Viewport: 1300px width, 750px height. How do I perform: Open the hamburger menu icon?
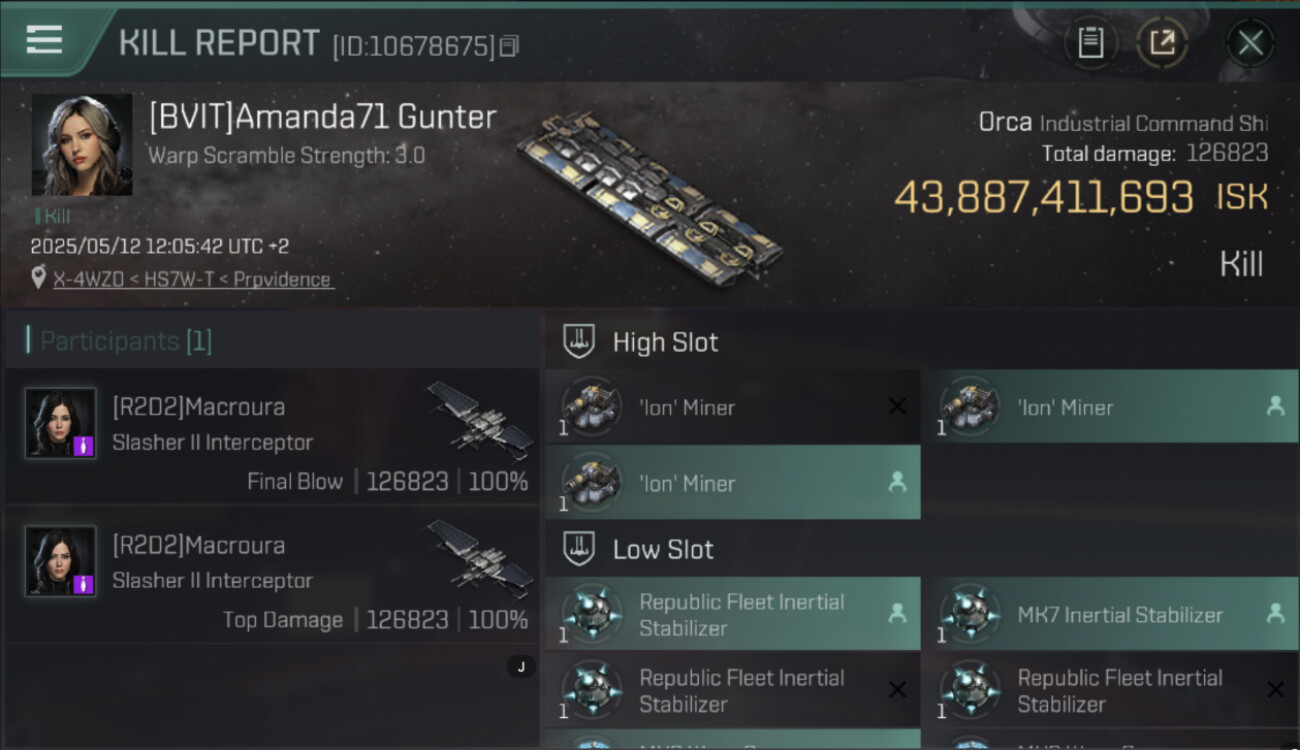44,40
